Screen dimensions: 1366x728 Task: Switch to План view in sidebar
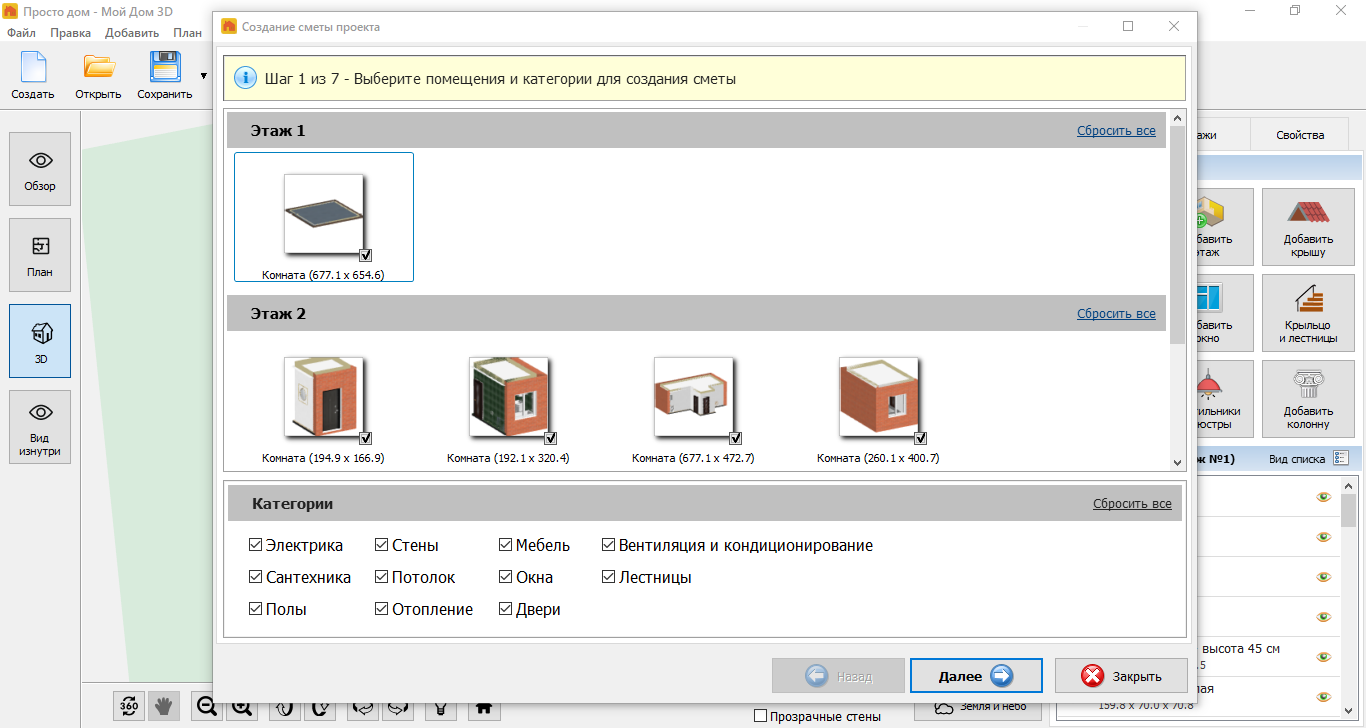coord(40,256)
